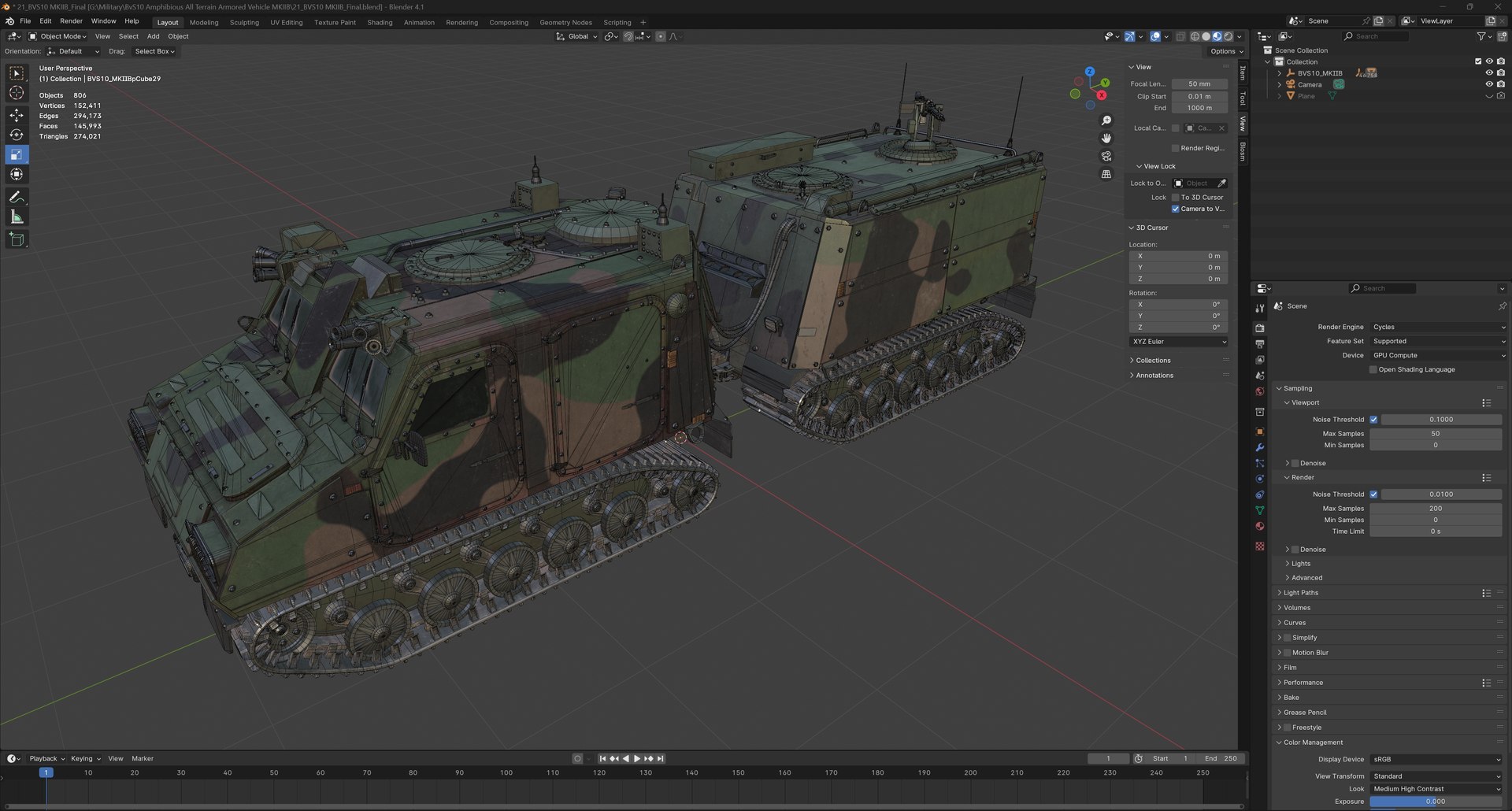
Task: Pick the Scale tool
Action: pyautogui.click(x=17, y=154)
